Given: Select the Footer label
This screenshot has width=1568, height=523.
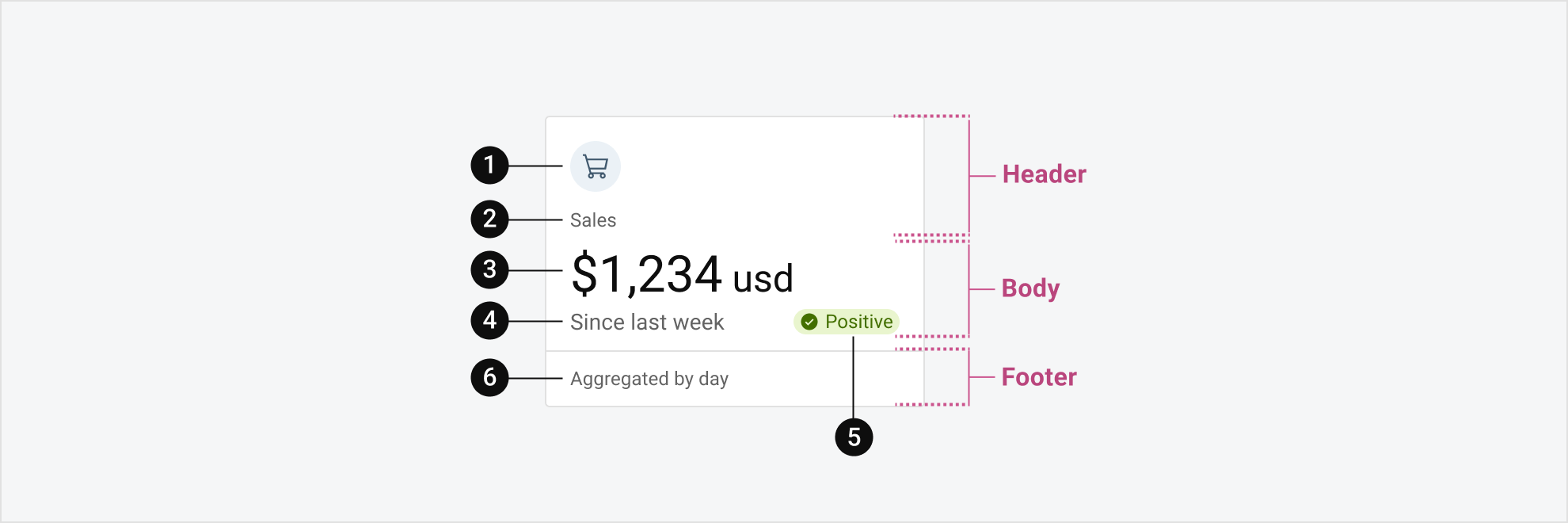Looking at the screenshot, I should [x=1038, y=377].
